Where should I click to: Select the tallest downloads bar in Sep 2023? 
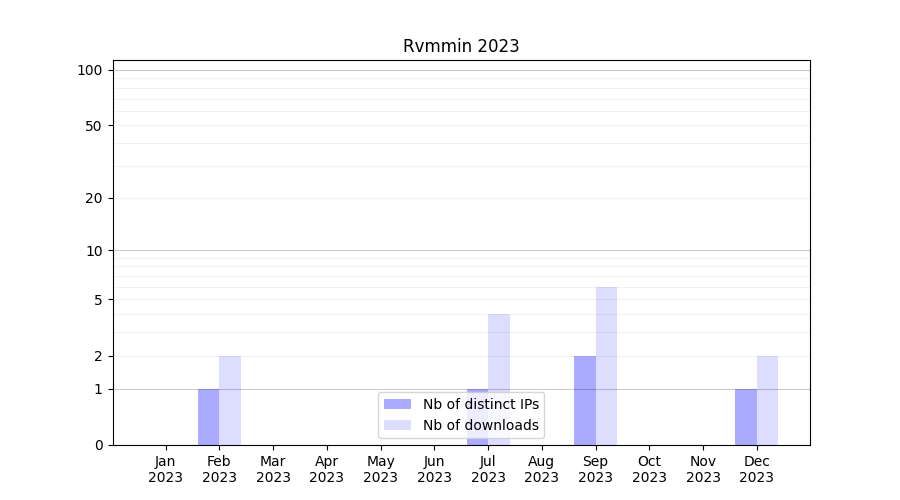(606, 366)
